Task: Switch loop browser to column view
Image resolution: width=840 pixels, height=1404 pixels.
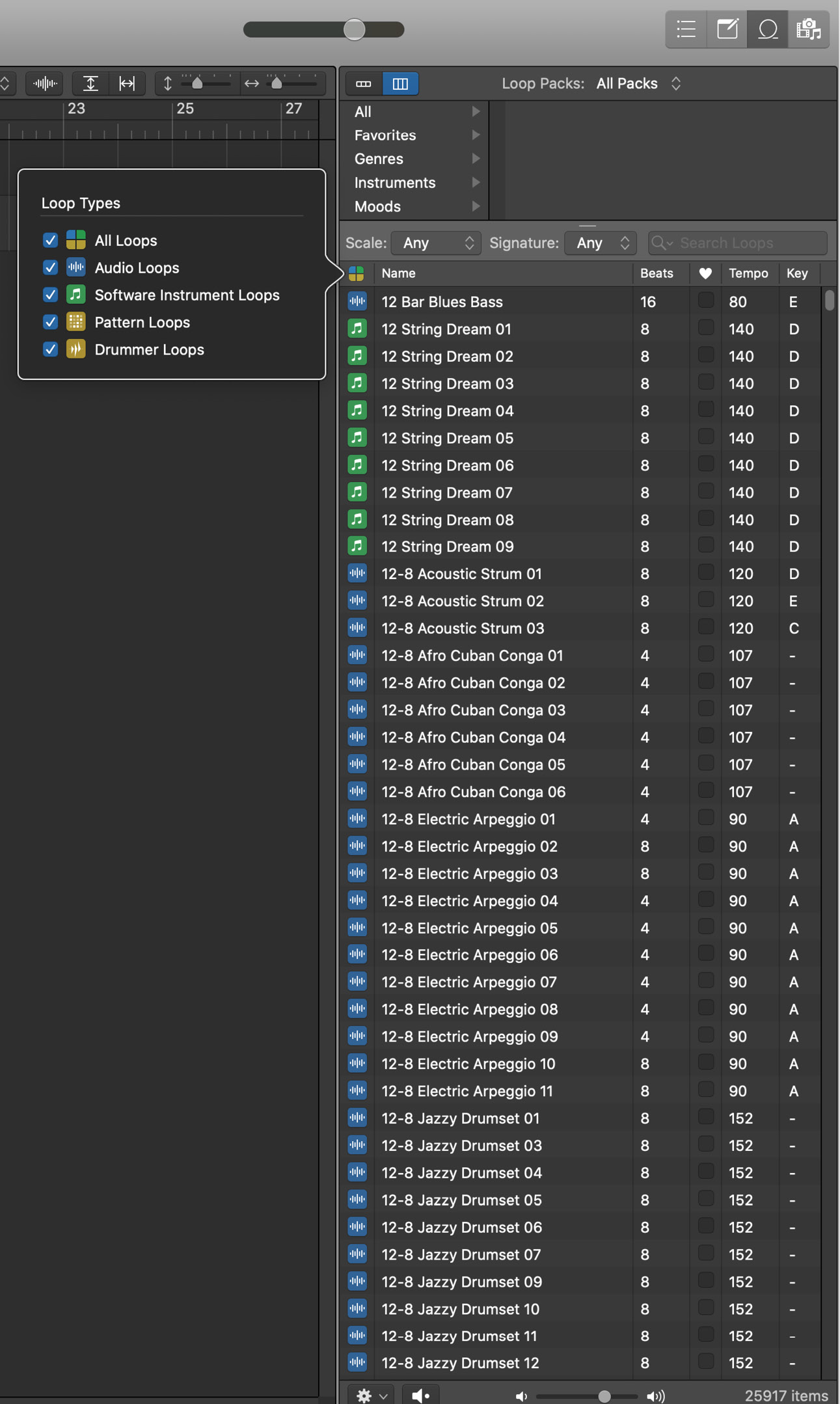Action: coord(400,83)
